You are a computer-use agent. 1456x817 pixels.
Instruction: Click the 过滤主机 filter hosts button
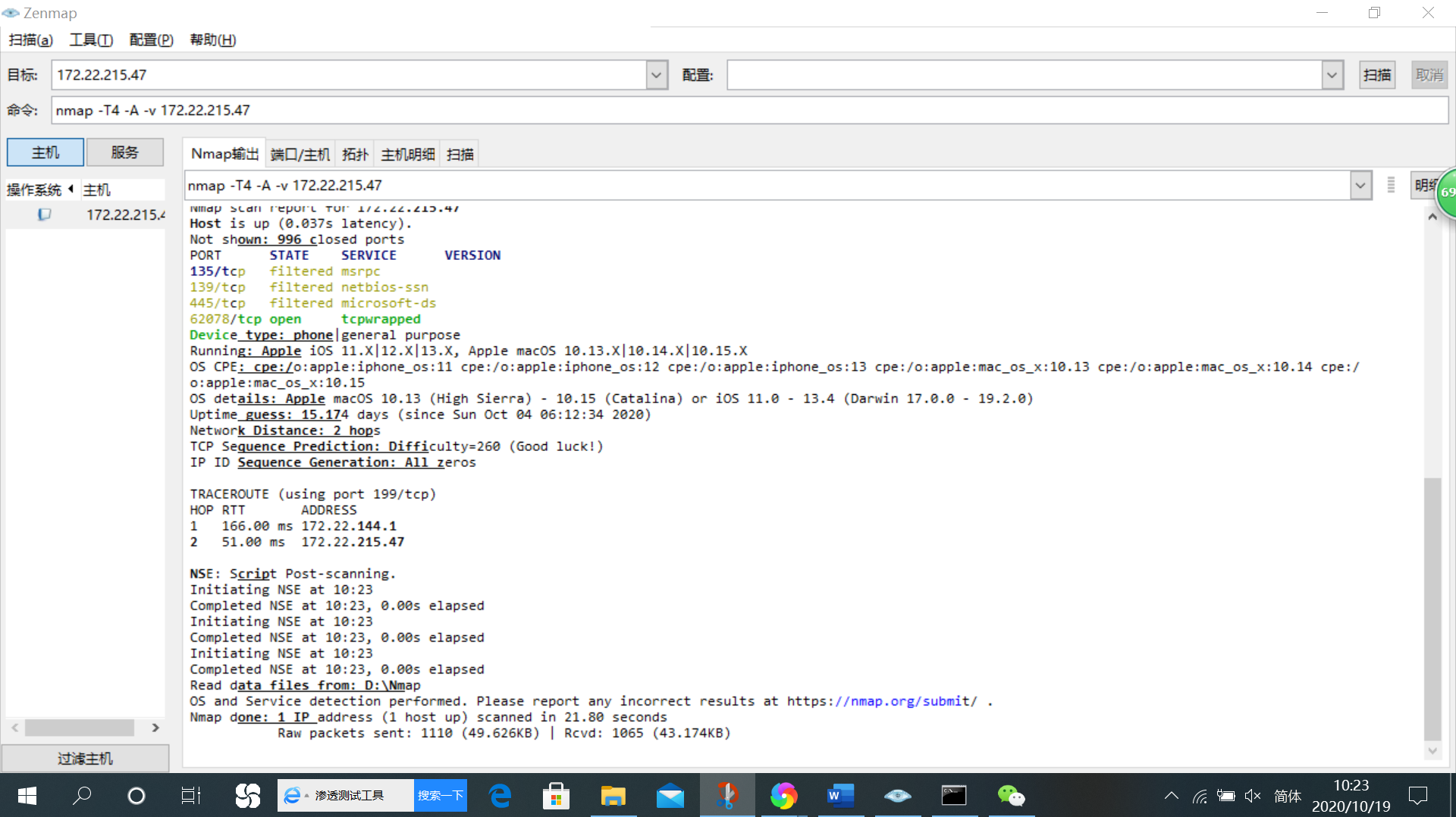coord(85,759)
